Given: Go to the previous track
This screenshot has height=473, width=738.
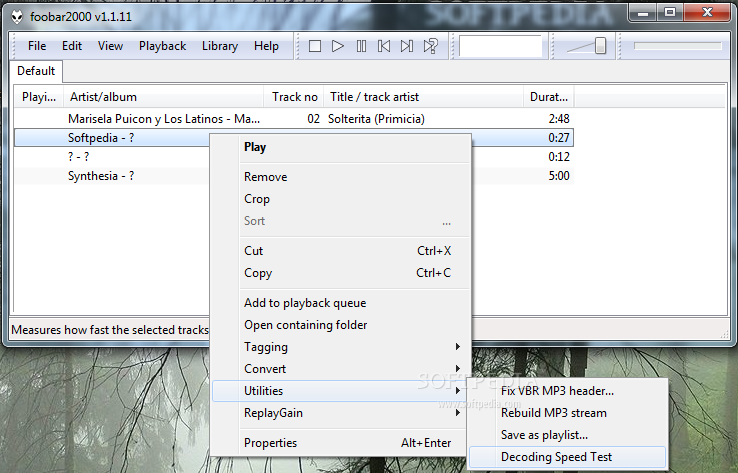Looking at the screenshot, I should [384, 46].
